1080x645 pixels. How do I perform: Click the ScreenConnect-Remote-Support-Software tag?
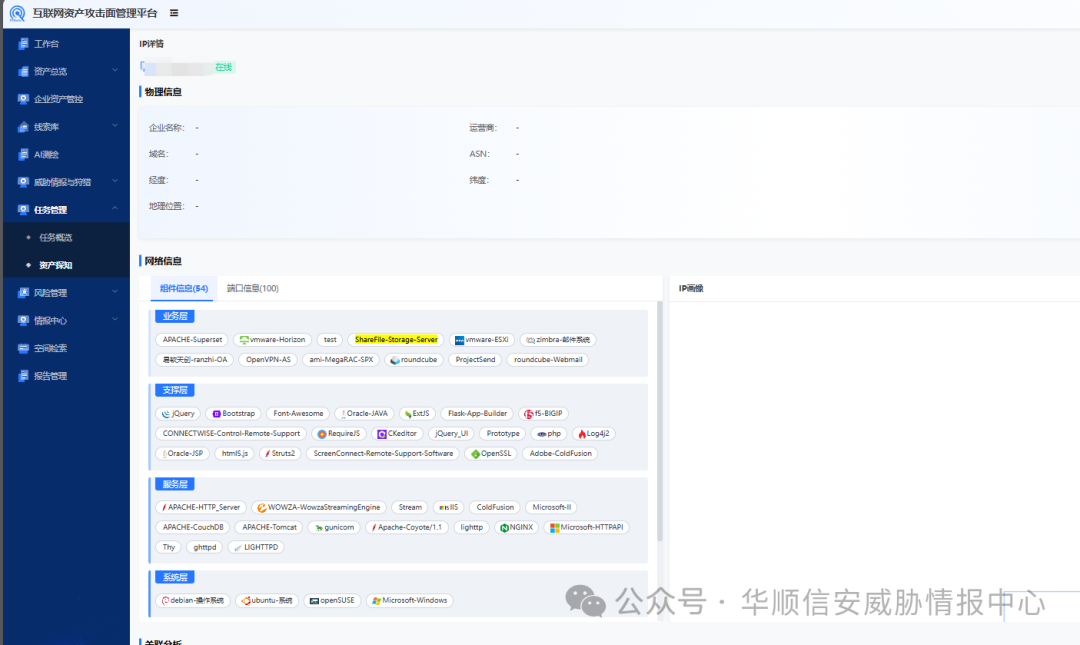(x=383, y=453)
